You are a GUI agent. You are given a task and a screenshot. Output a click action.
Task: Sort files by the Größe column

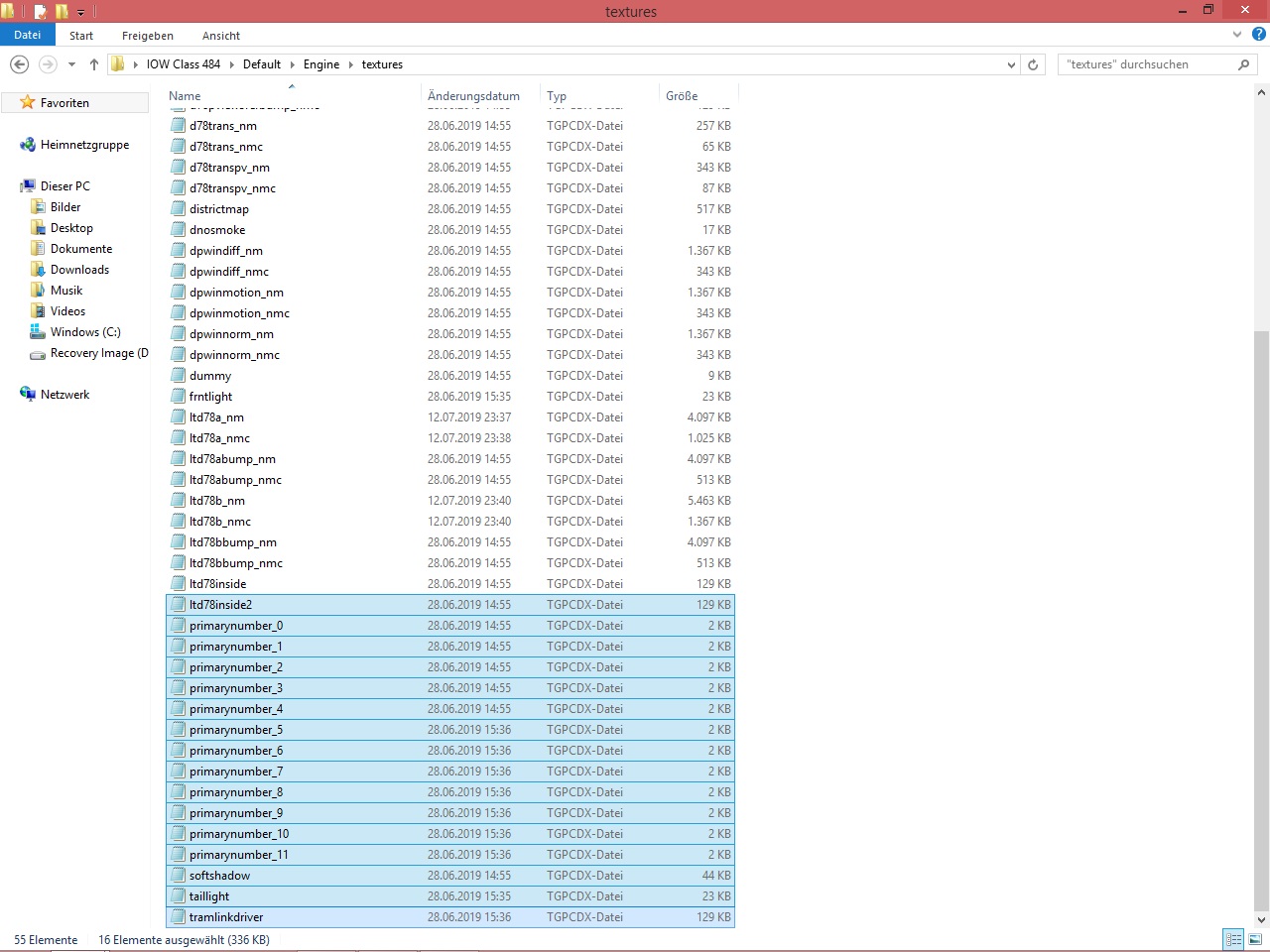pos(682,96)
